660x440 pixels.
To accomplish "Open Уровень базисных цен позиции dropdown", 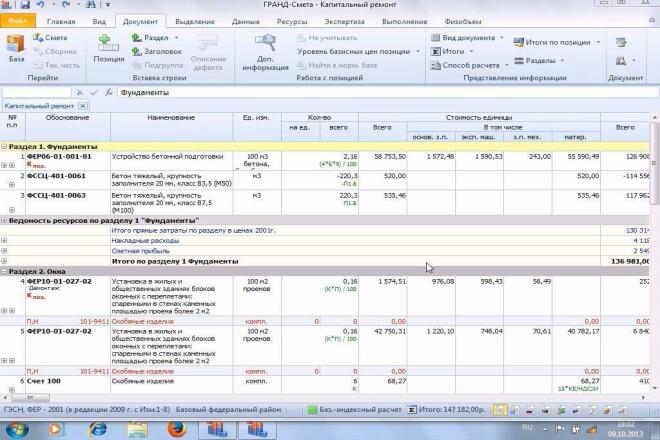I will click(418, 52).
